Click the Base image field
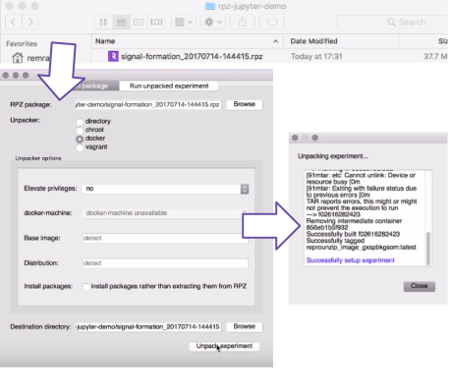The height and width of the screenshot is (372, 450). tap(165, 238)
